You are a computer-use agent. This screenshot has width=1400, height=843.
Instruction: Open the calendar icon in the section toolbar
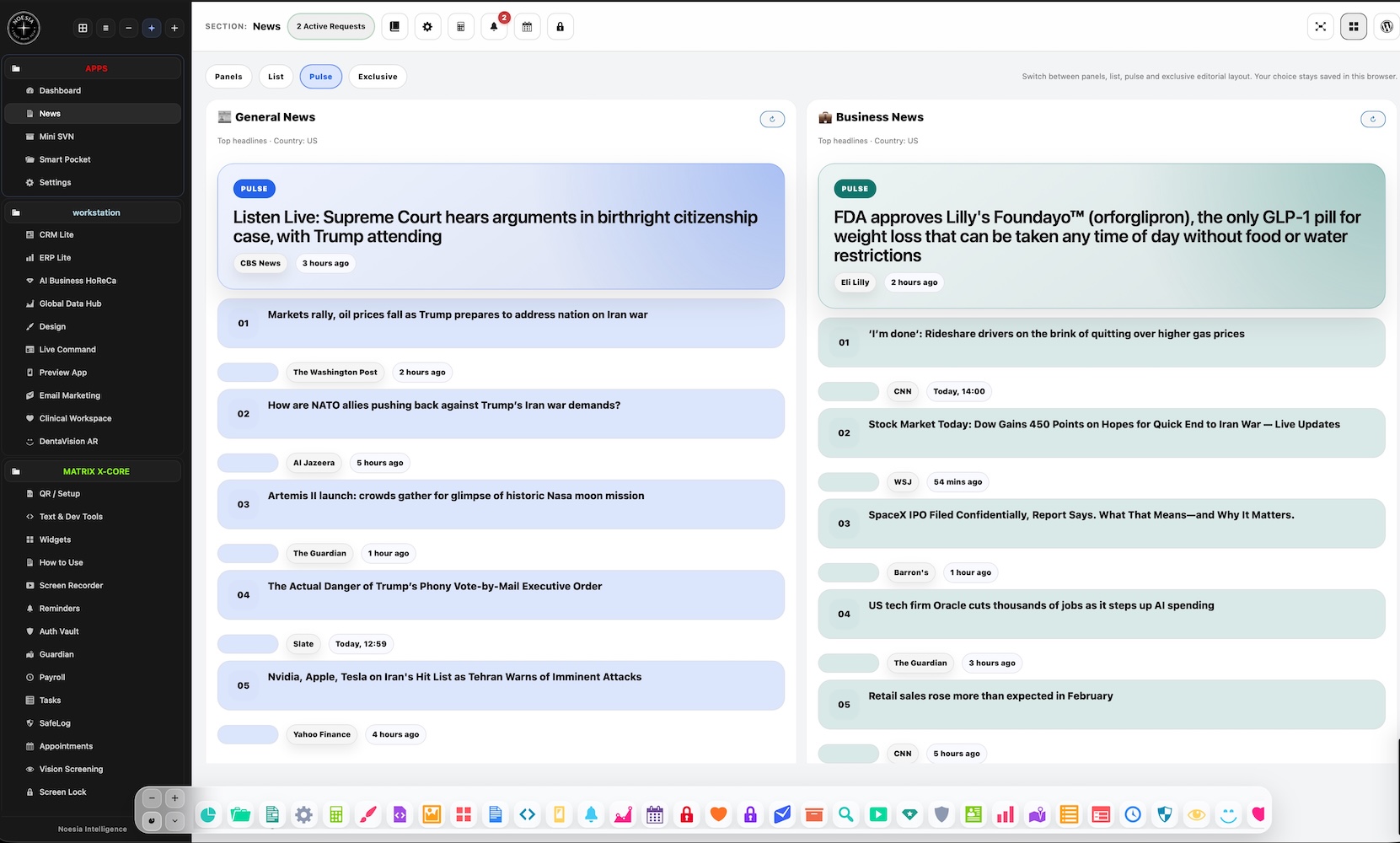pyautogui.click(x=528, y=27)
